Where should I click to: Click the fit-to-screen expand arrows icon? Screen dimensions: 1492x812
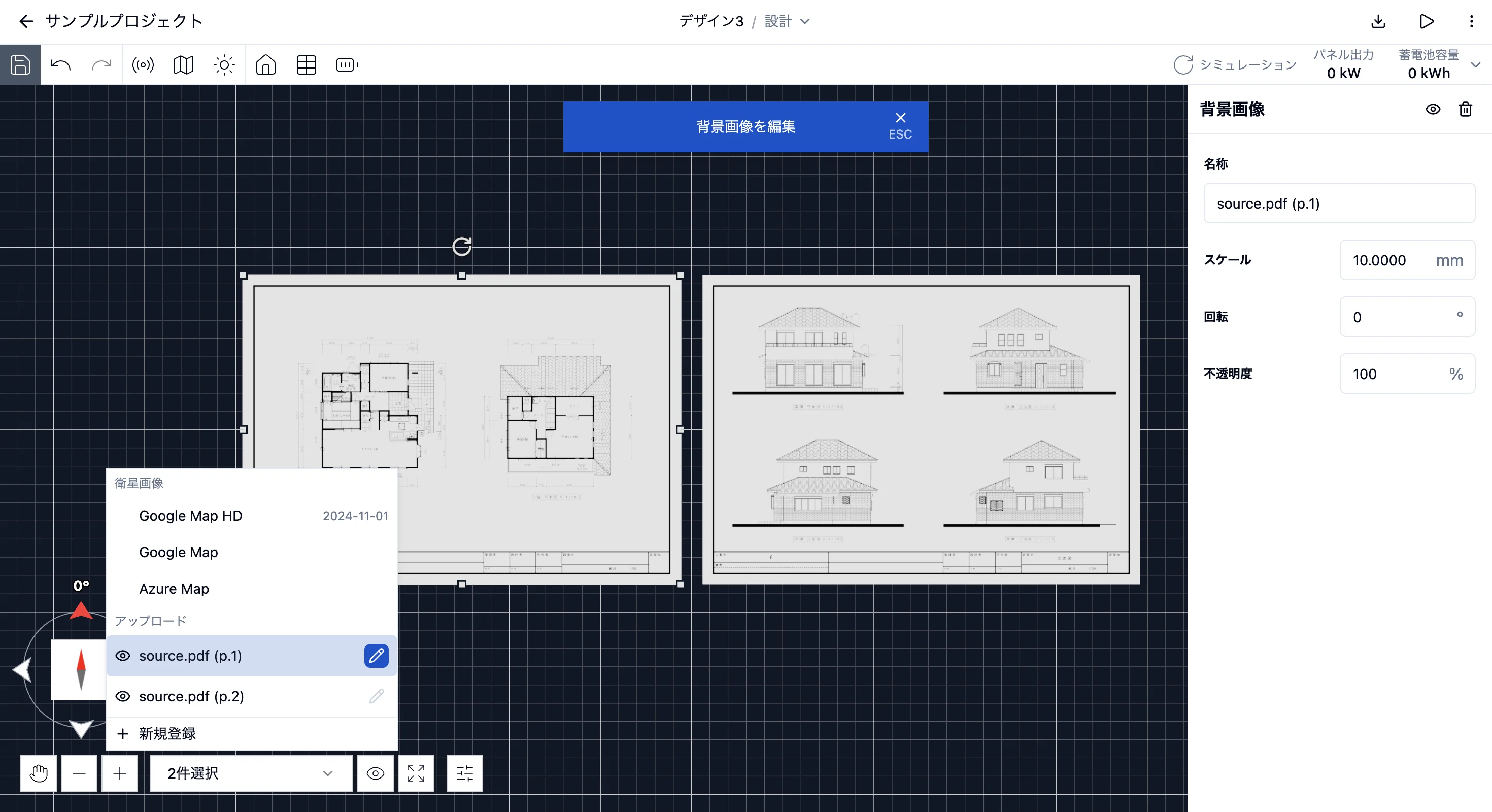(416, 773)
